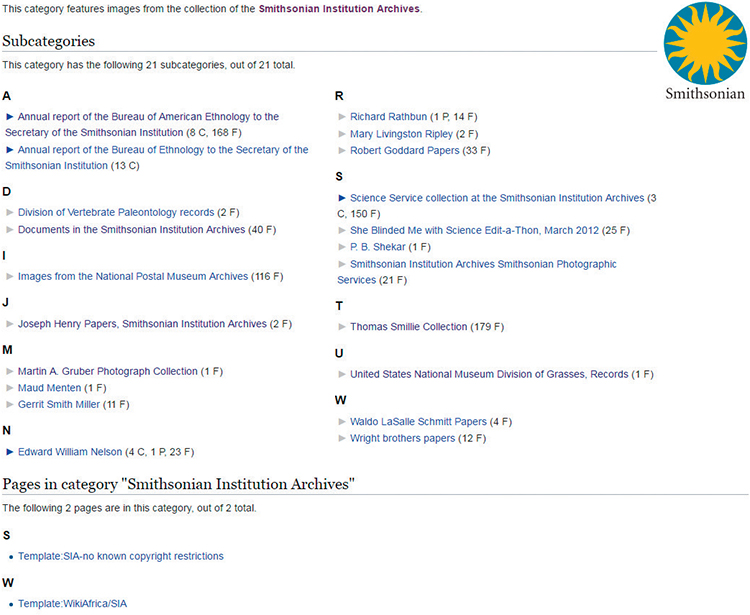Expand Annual report of Bureau of Ethnology arrow
Viewport: 750px width, 615px height.
pos(10,150)
